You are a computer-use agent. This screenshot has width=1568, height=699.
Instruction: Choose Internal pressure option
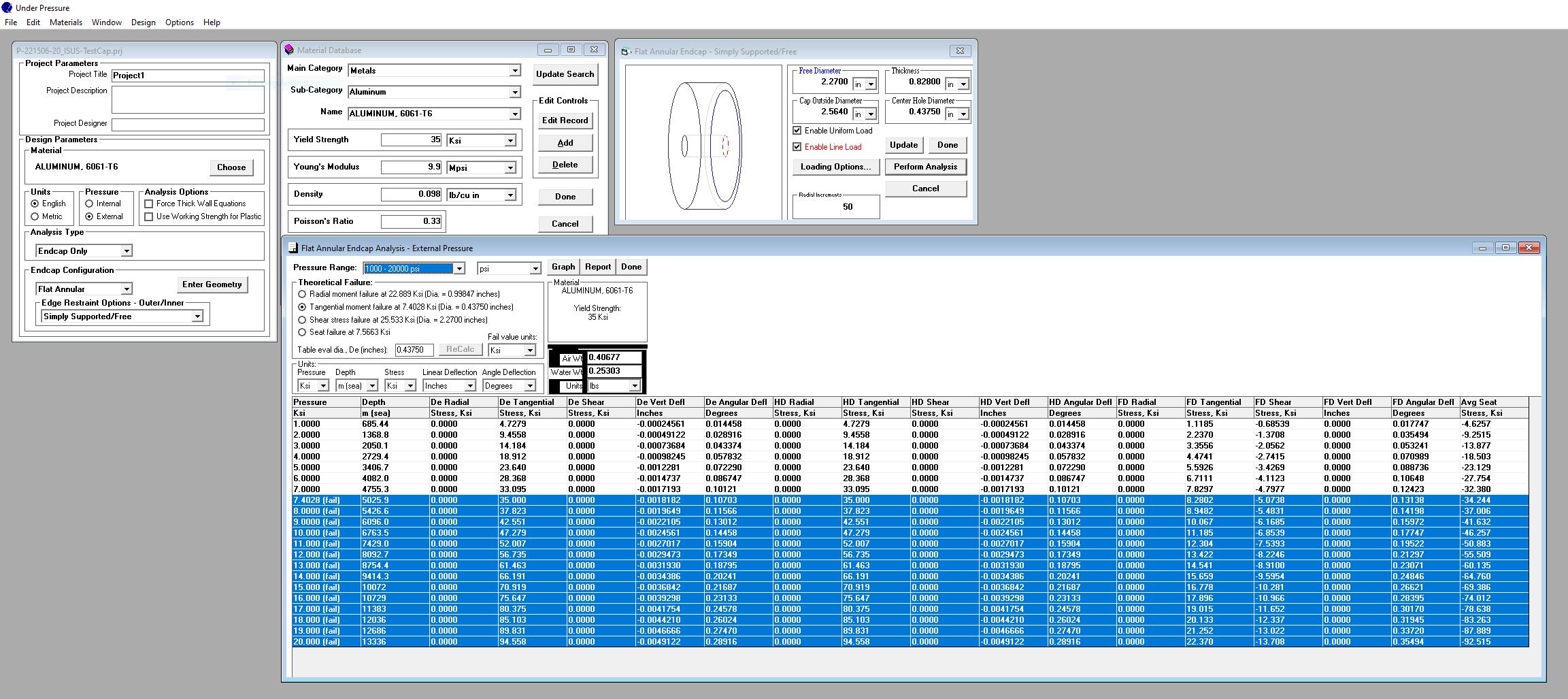(89, 204)
